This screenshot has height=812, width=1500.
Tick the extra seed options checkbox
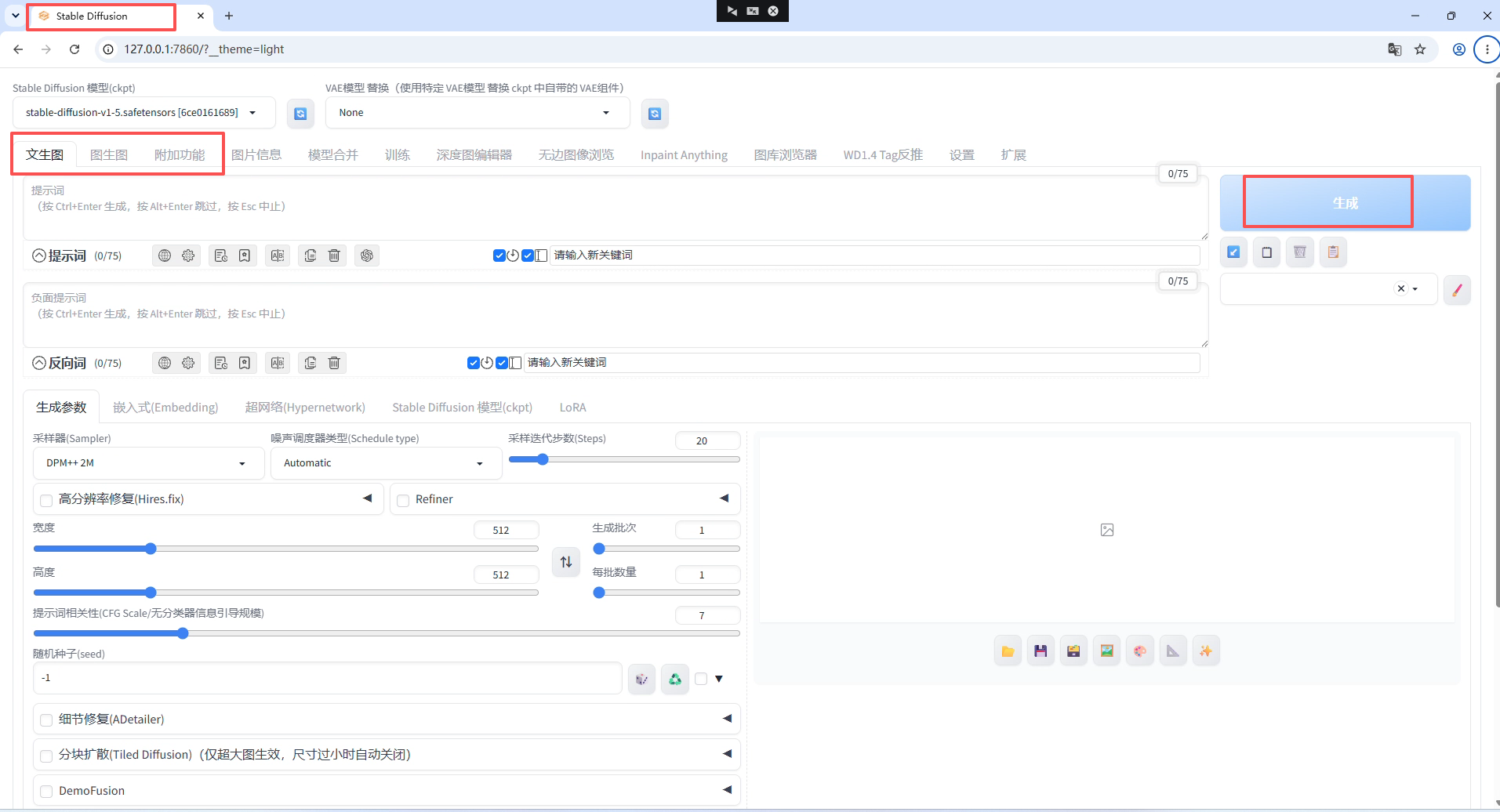tap(701, 679)
